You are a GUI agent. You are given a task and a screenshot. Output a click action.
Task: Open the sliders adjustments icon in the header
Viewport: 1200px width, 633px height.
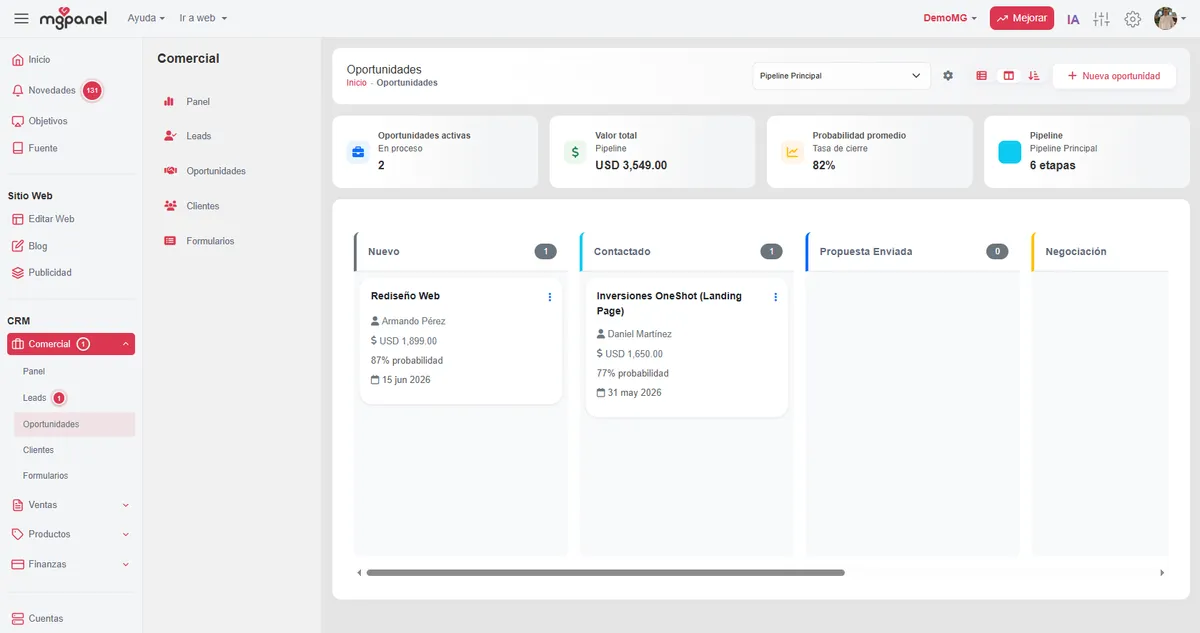pos(1101,19)
